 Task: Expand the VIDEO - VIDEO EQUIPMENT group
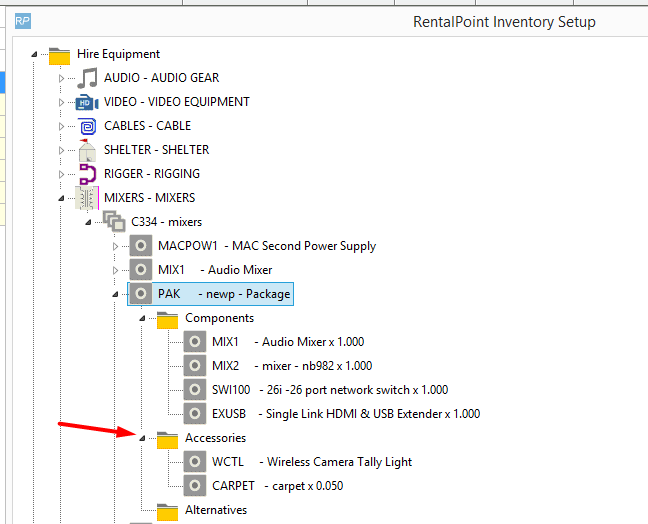click(x=61, y=102)
